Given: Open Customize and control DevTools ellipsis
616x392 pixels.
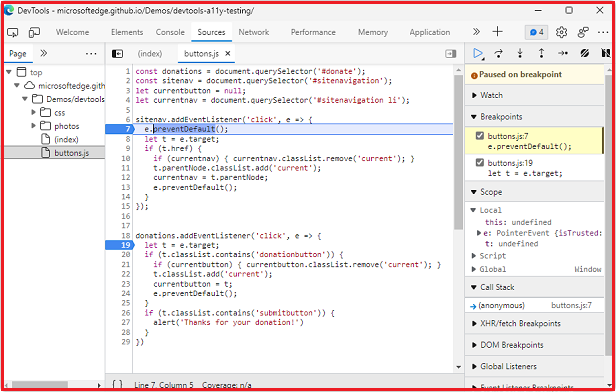Looking at the screenshot, I should coord(603,32).
